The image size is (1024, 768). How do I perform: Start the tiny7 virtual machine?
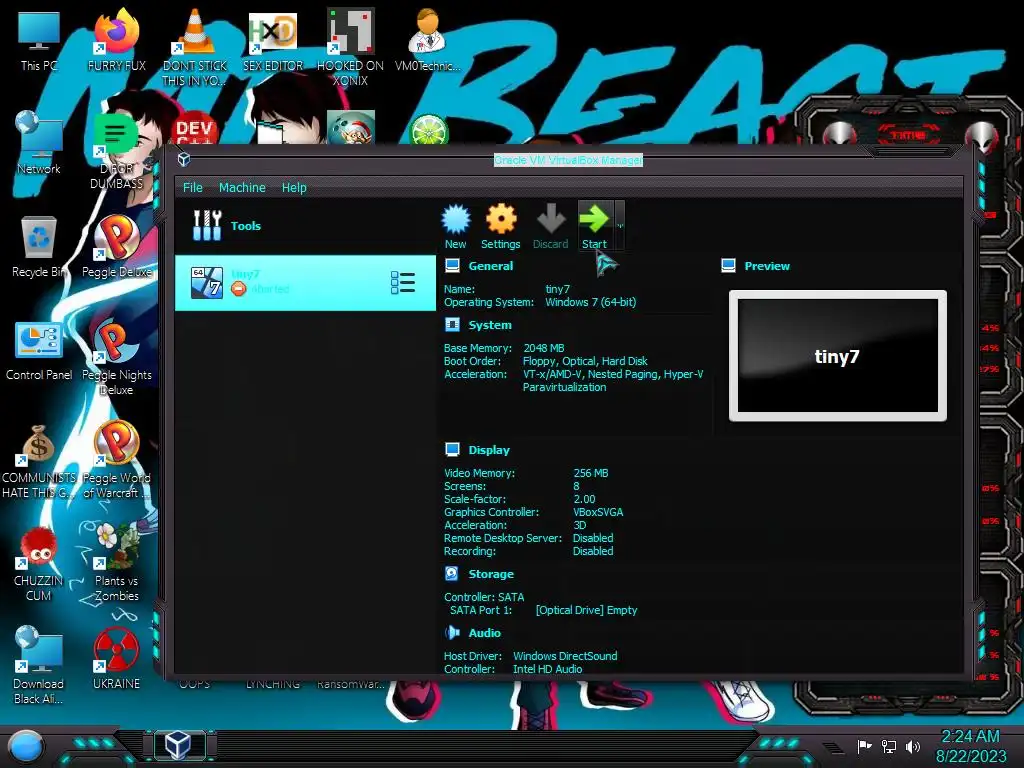pos(594,227)
